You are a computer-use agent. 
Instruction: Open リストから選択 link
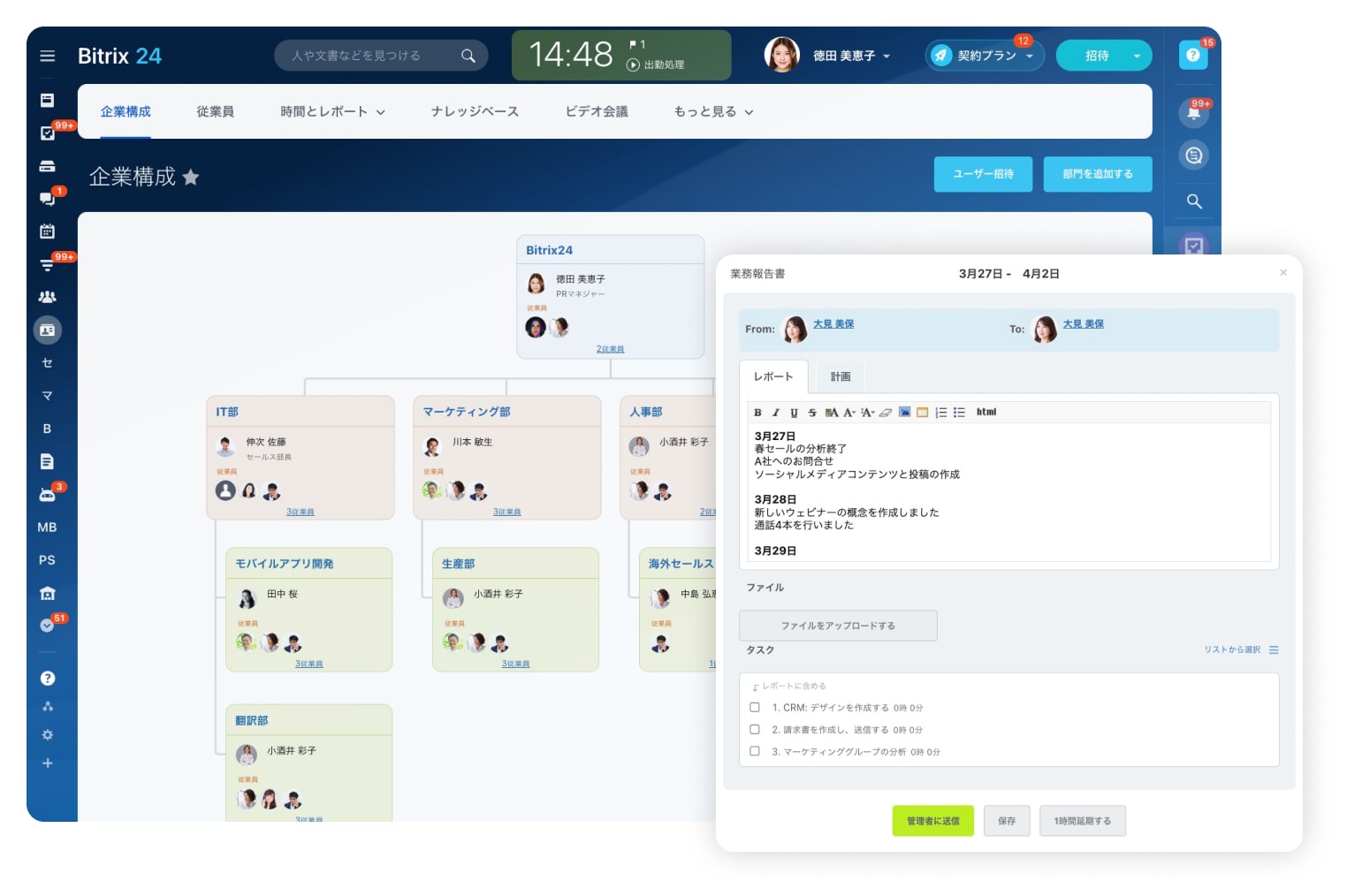coord(1232,649)
